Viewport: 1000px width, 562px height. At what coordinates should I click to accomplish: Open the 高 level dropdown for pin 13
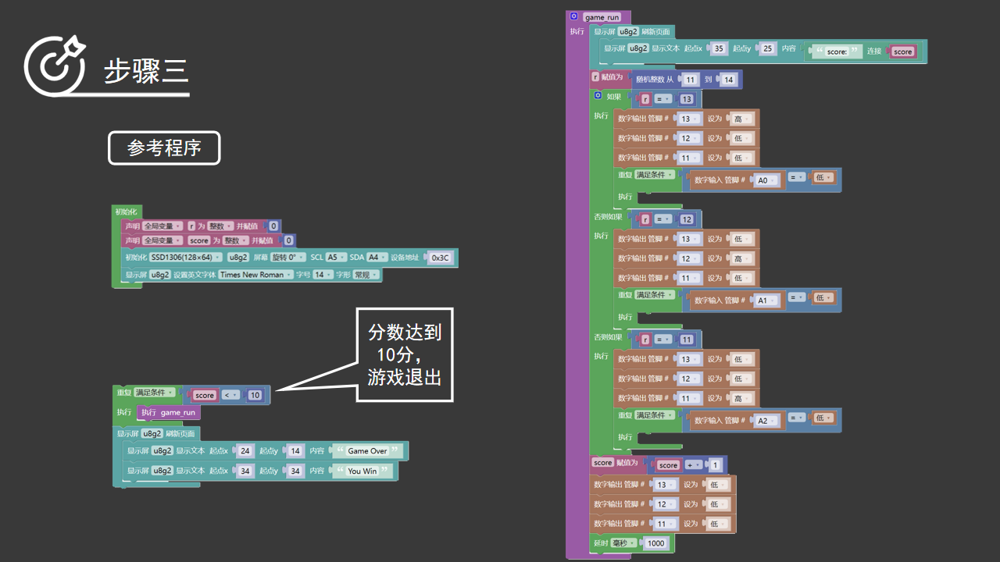[741, 119]
